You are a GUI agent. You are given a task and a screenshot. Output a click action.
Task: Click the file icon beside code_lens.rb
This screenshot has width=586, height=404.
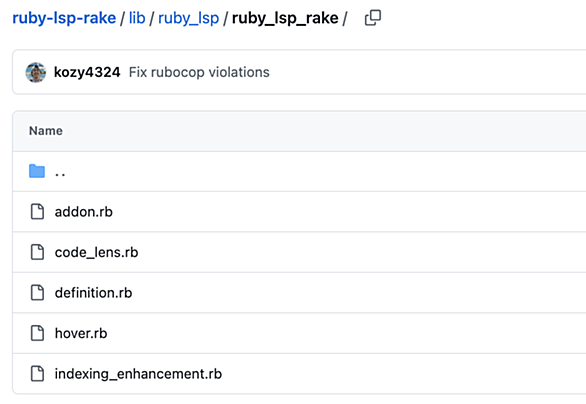(x=37, y=252)
